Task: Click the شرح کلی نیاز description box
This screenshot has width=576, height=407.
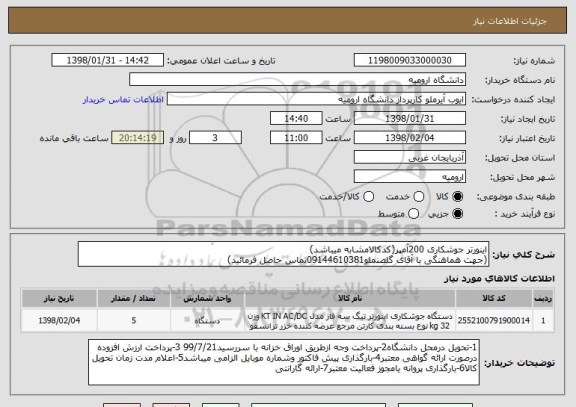Action: pyautogui.click(x=283, y=254)
